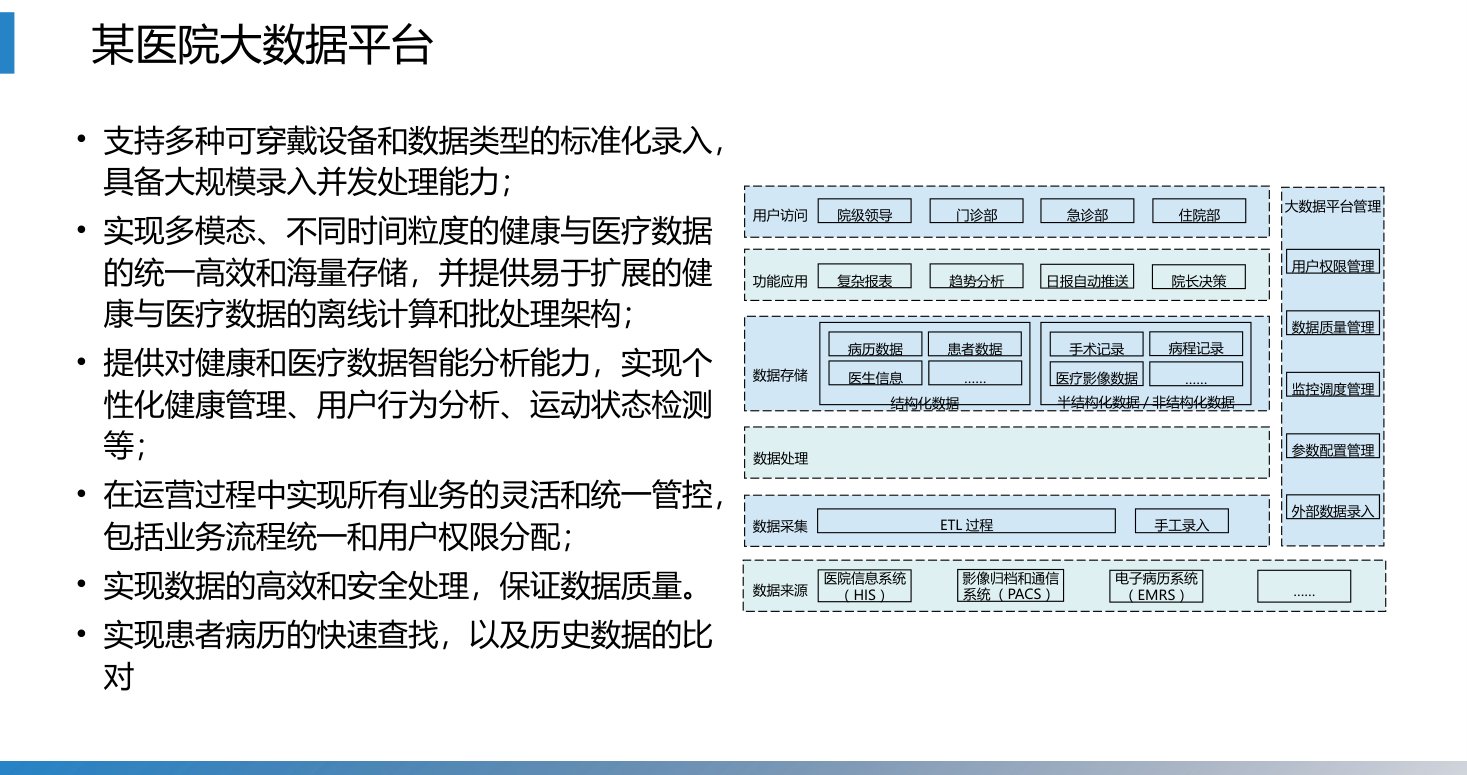Select the 复杂报表 box
Screen dimensions: 1467x775
click(x=865, y=276)
